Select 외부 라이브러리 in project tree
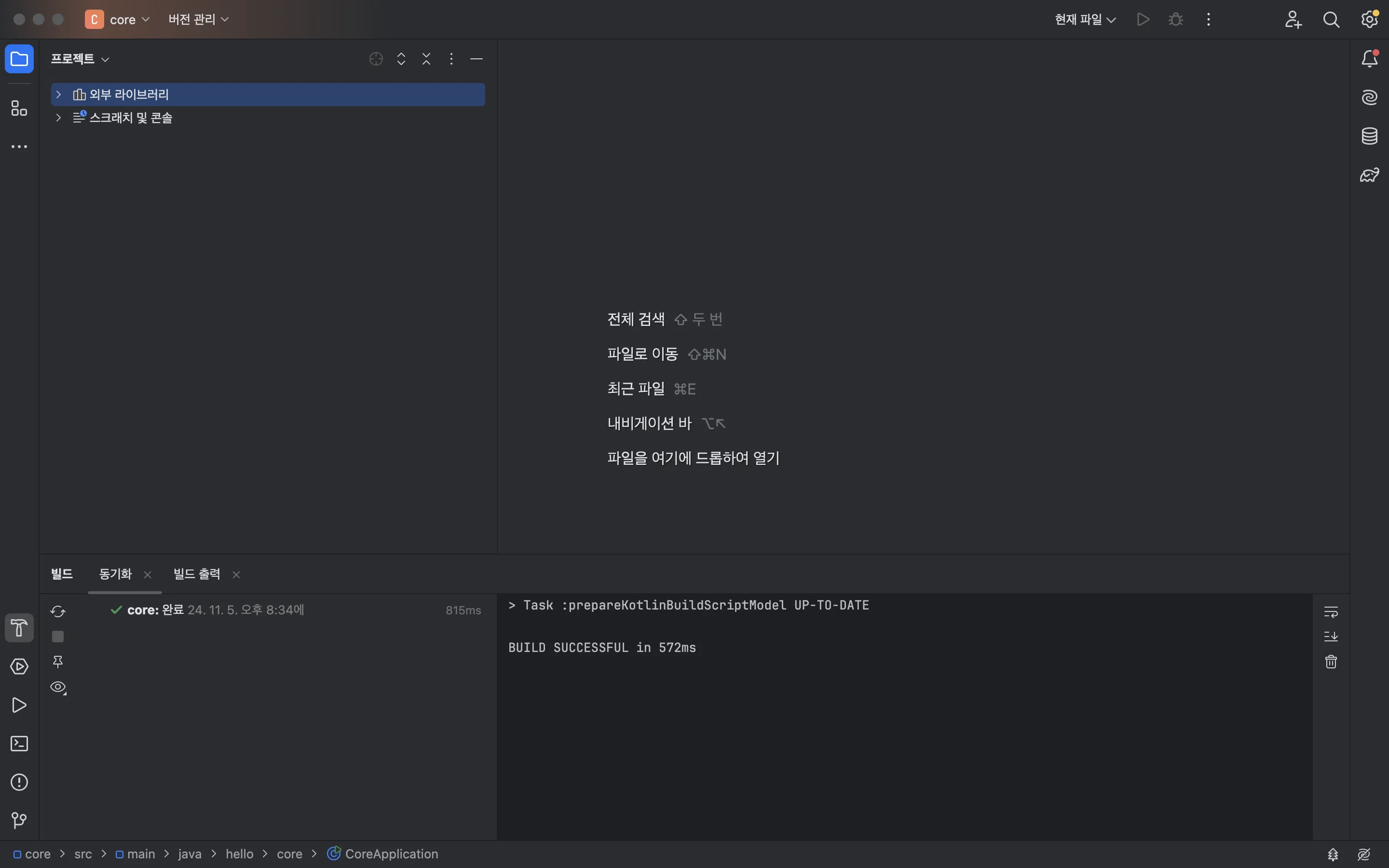The width and height of the screenshot is (1389, 868). (x=268, y=94)
